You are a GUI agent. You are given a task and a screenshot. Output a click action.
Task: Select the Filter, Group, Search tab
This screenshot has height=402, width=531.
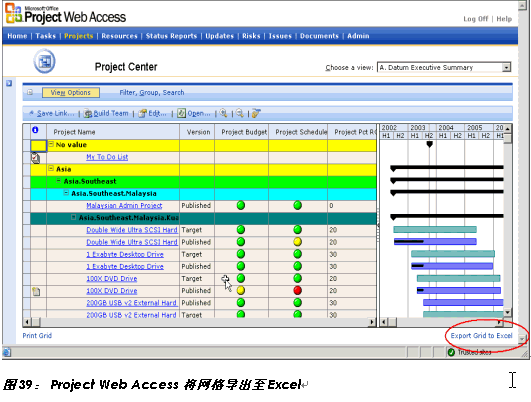[152, 92]
